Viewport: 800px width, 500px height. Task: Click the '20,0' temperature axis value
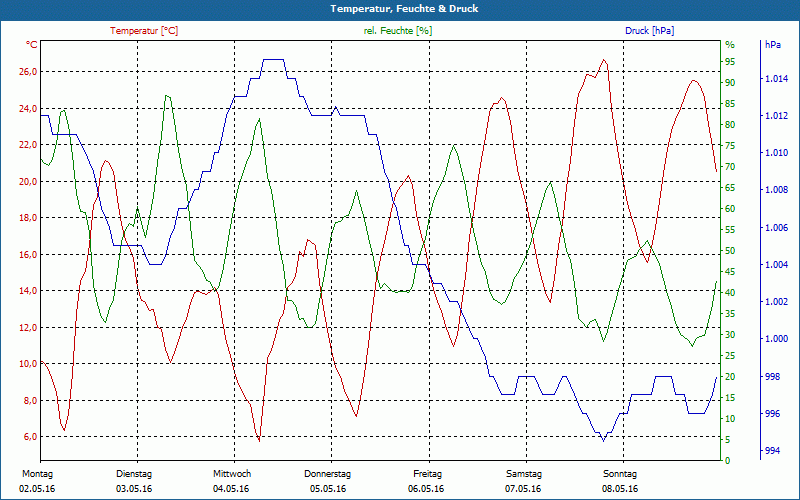pyautogui.click(x=28, y=181)
